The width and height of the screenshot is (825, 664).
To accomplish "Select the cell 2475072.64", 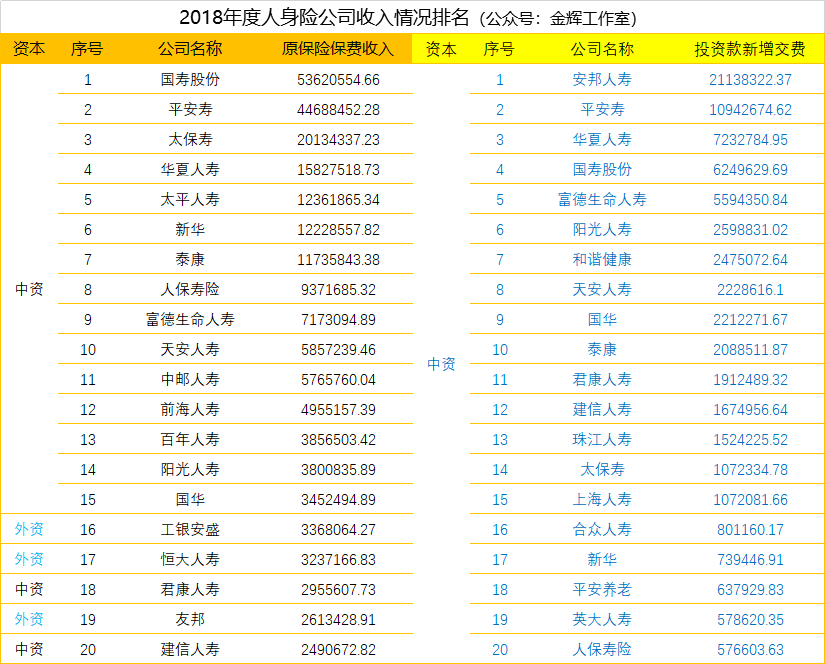I will coord(750,259).
